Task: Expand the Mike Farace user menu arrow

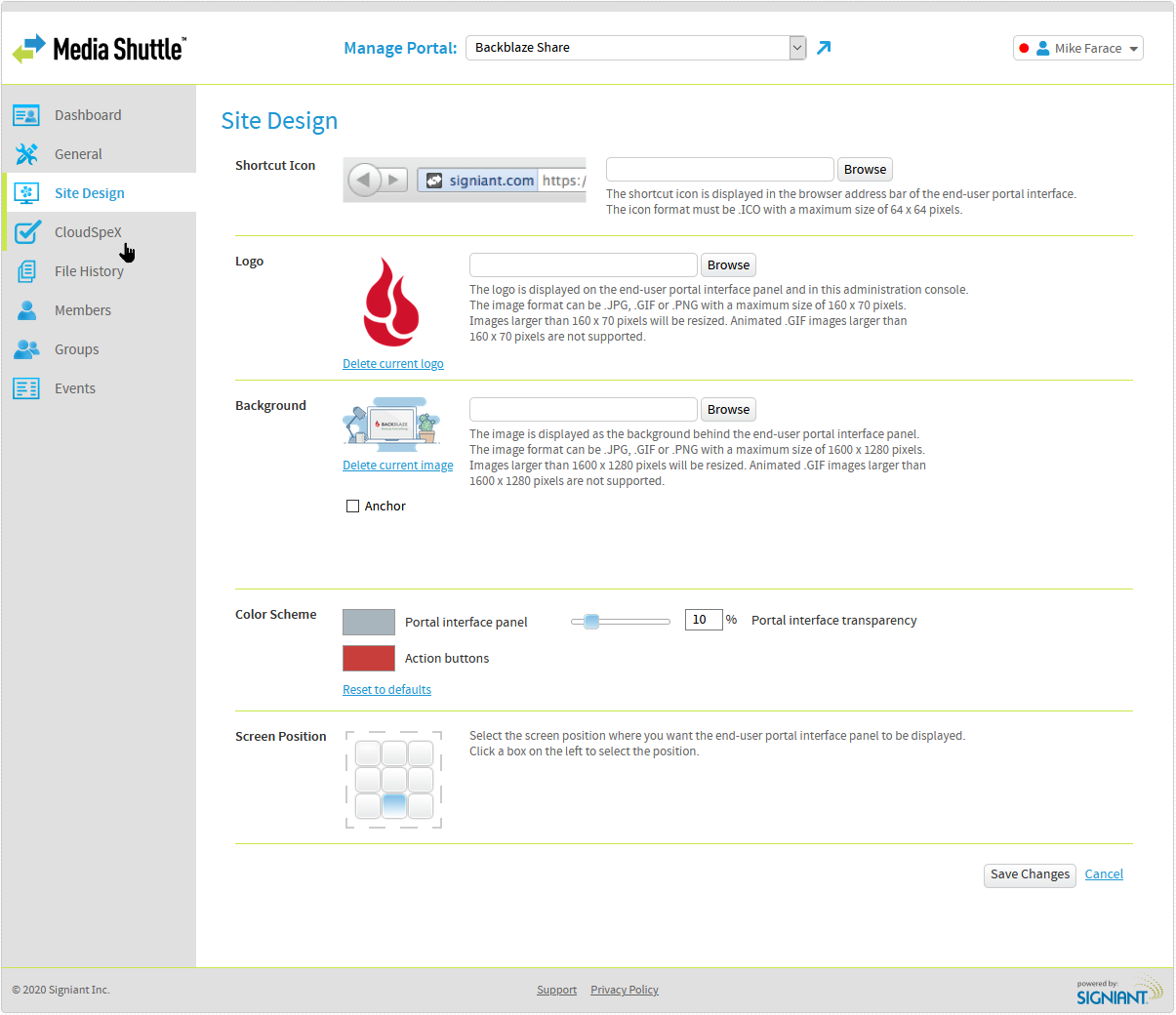Action: [1134, 49]
